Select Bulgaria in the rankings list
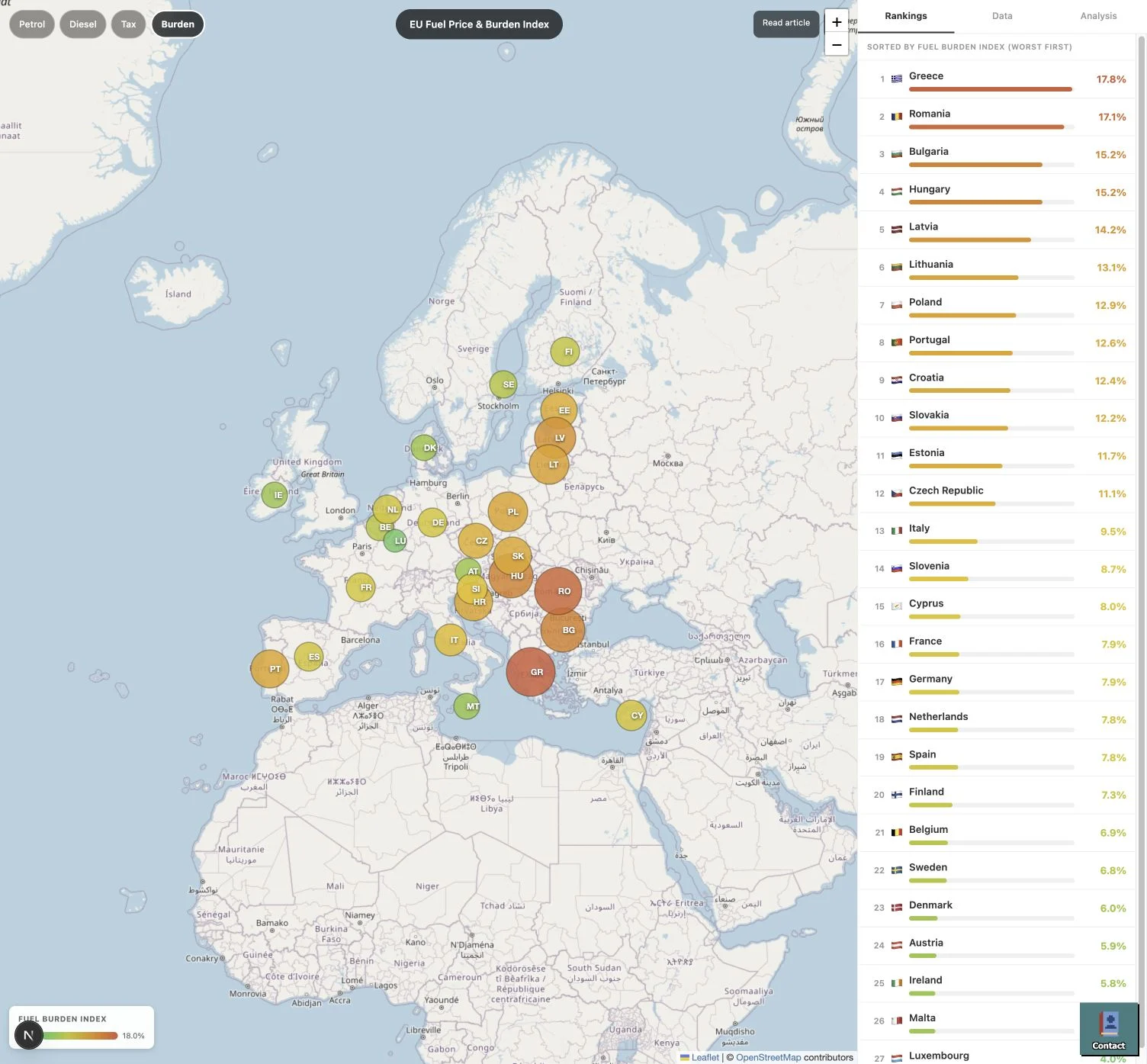The width and height of the screenshot is (1147, 1064). click(x=996, y=155)
